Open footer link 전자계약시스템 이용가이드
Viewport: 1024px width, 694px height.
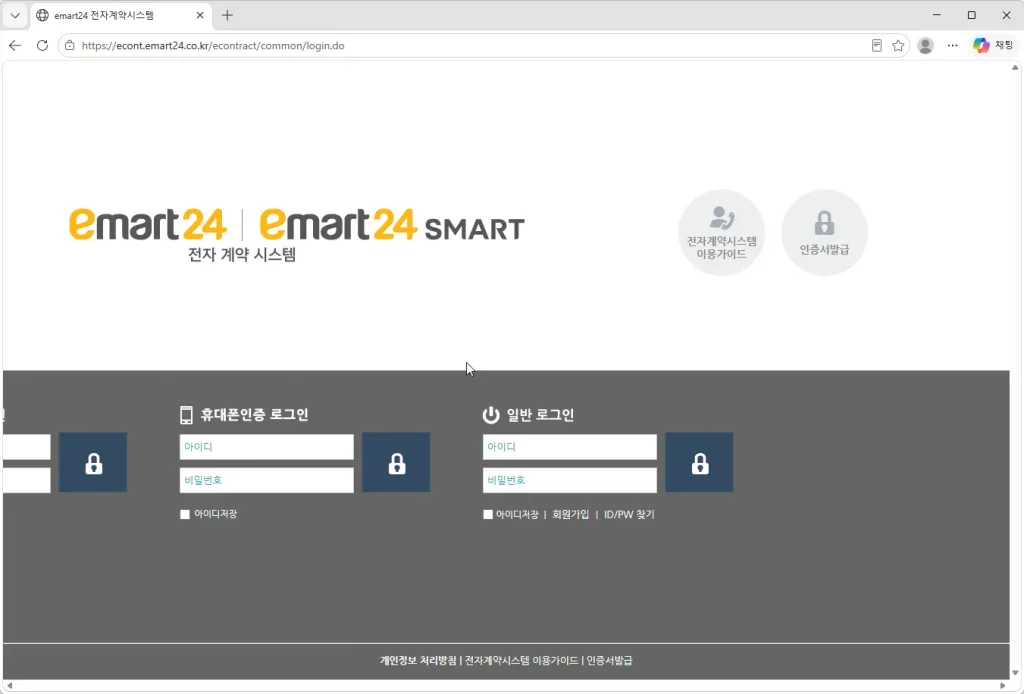tap(521, 661)
